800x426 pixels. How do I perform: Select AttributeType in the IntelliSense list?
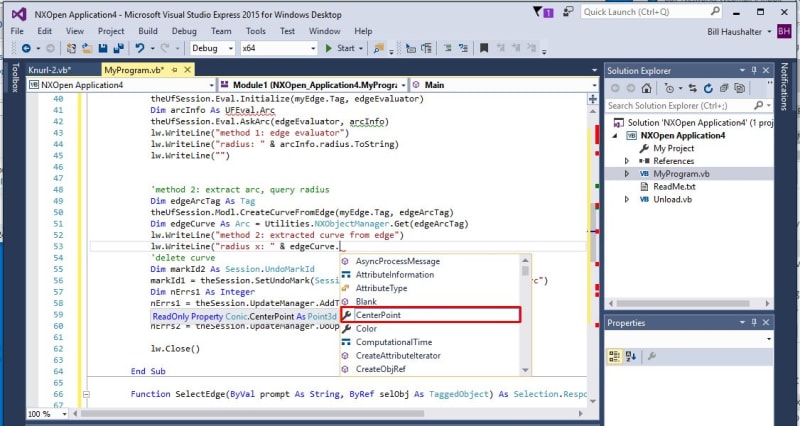point(431,288)
